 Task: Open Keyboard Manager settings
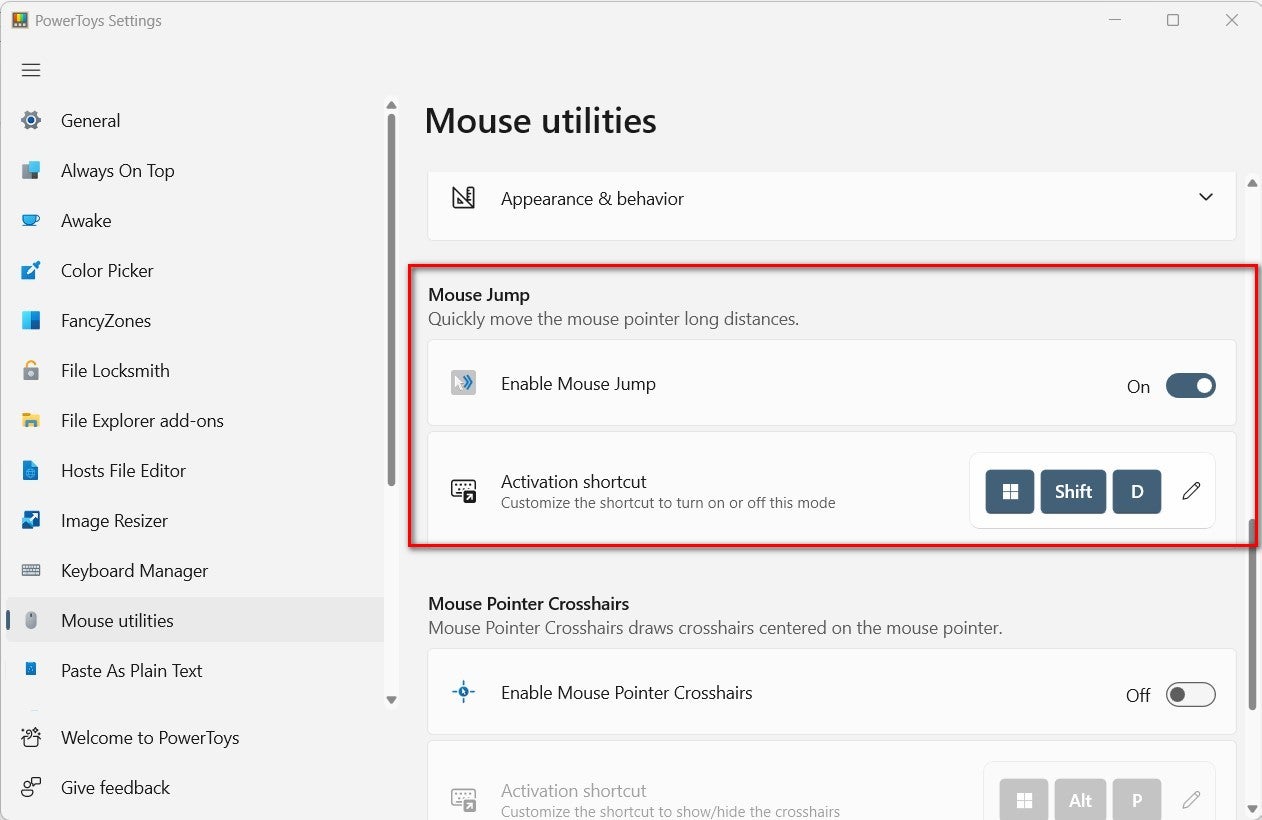pyautogui.click(x=195, y=570)
